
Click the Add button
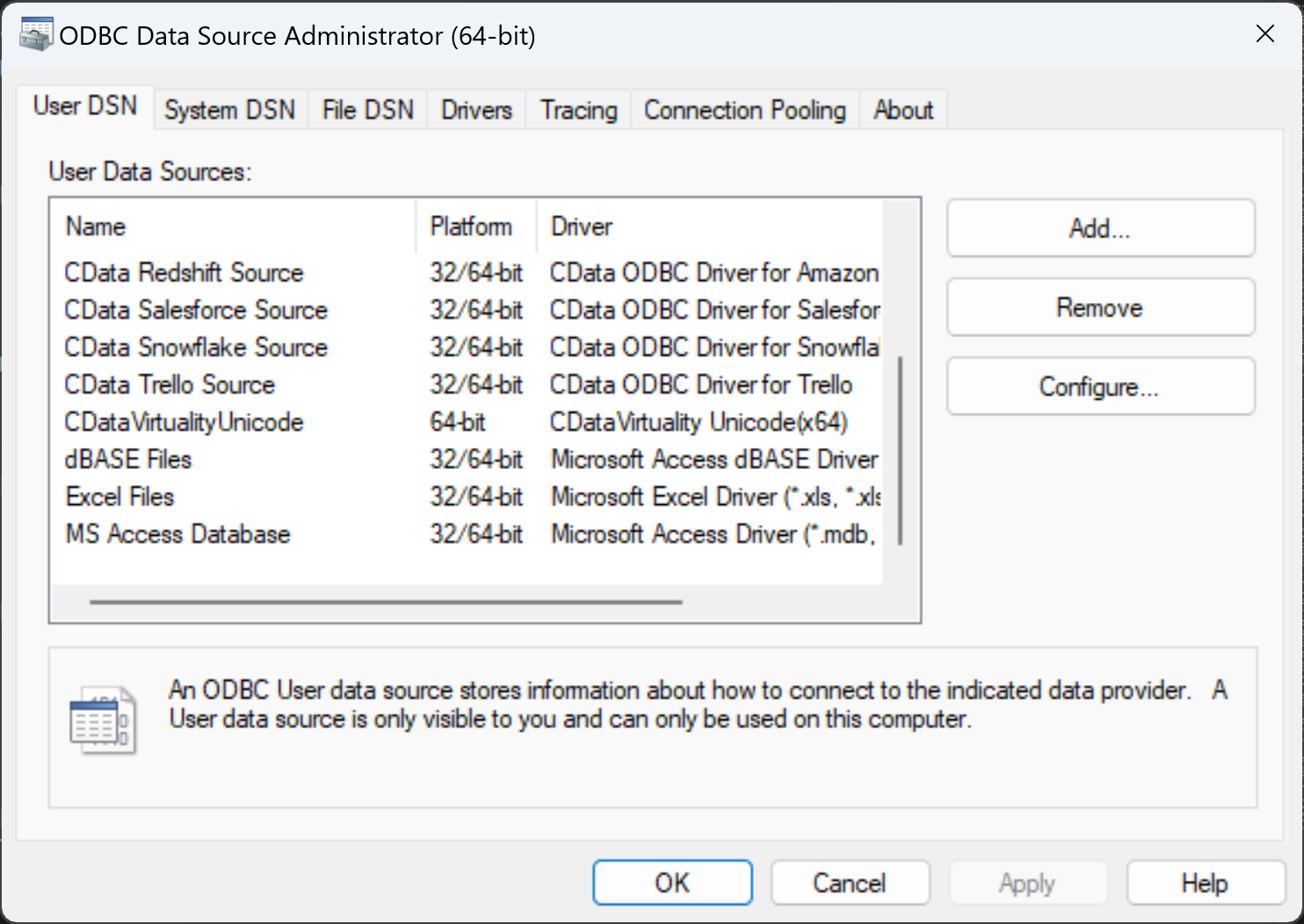tap(1099, 228)
